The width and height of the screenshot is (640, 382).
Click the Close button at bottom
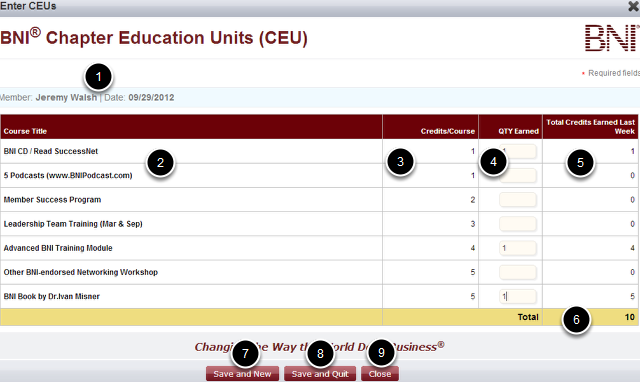tap(380, 374)
